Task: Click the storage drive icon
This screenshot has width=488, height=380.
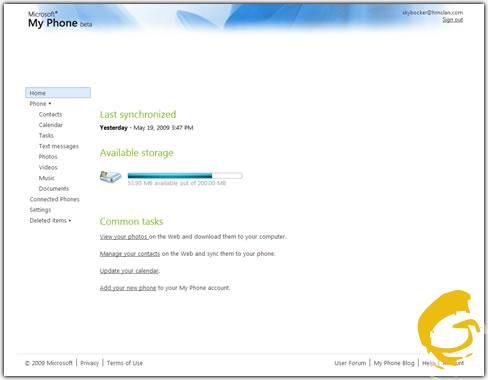Action: pos(110,176)
